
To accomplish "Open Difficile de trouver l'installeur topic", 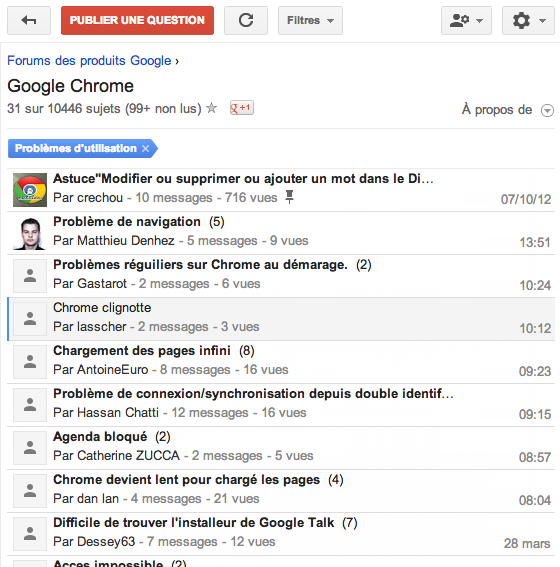I will 193,523.
